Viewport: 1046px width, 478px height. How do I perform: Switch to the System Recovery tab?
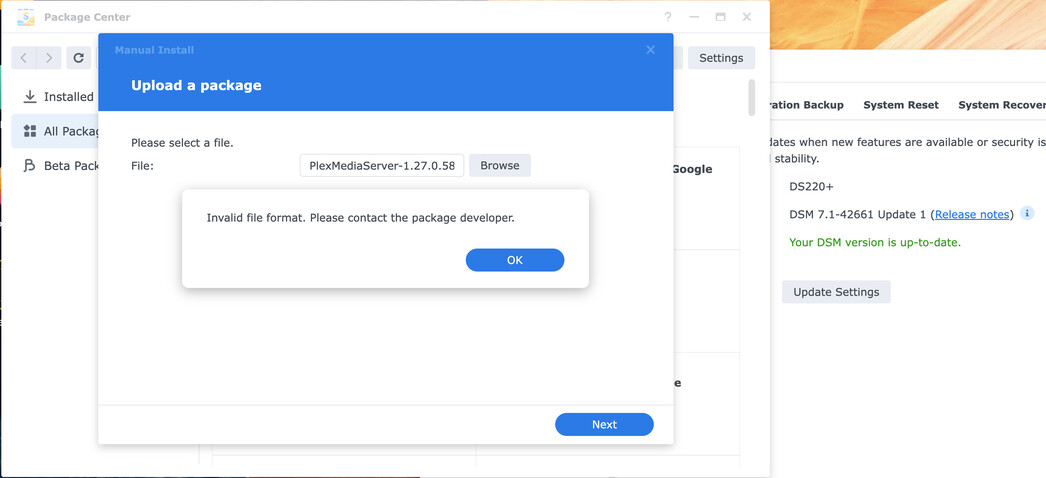point(1001,105)
